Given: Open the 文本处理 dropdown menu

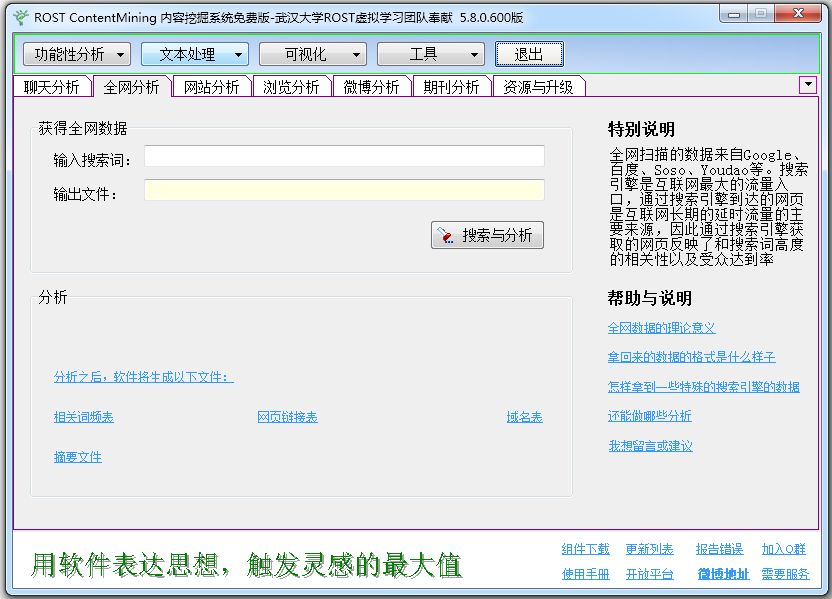Looking at the screenshot, I should [x=195, y=54].
